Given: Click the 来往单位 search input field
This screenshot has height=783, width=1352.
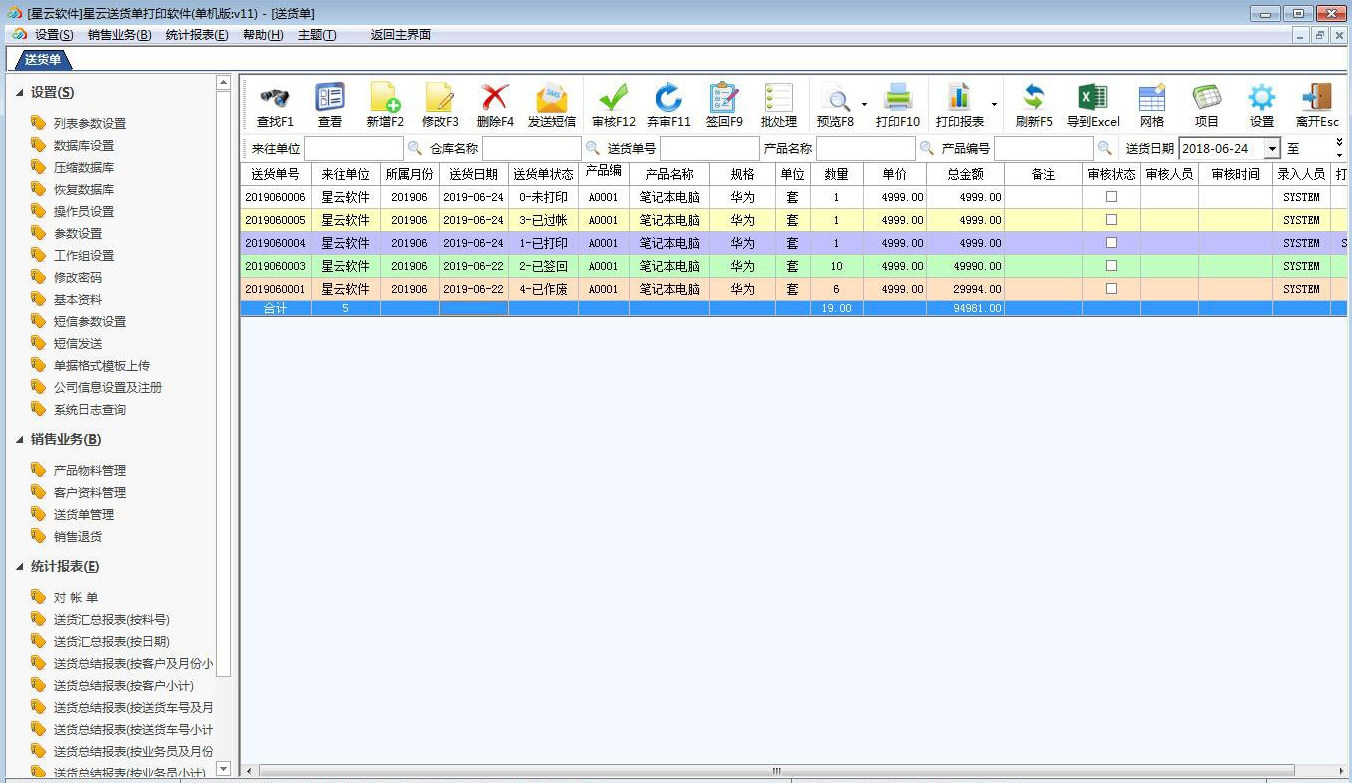Looking at the screenshot, I should pos(353,148).
